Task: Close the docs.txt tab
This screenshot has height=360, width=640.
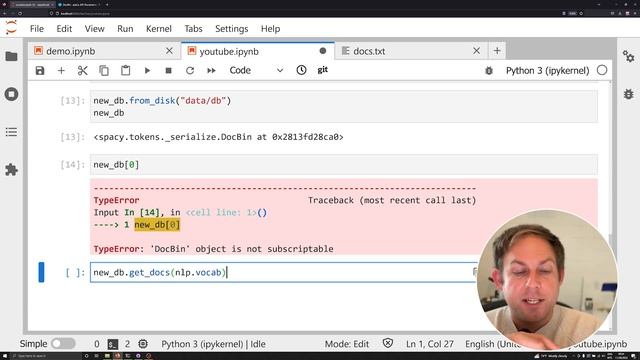Action: point(476,51)
